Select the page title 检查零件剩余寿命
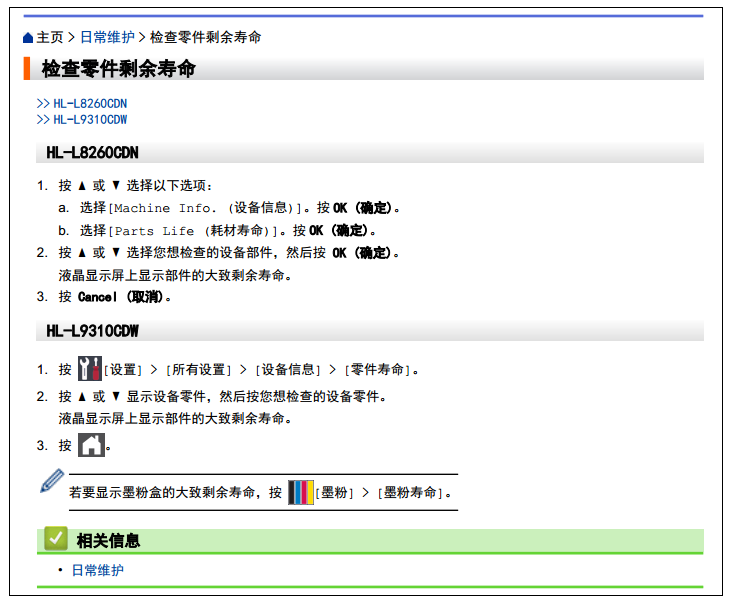The image size is (742, 601). coord(118,69)
